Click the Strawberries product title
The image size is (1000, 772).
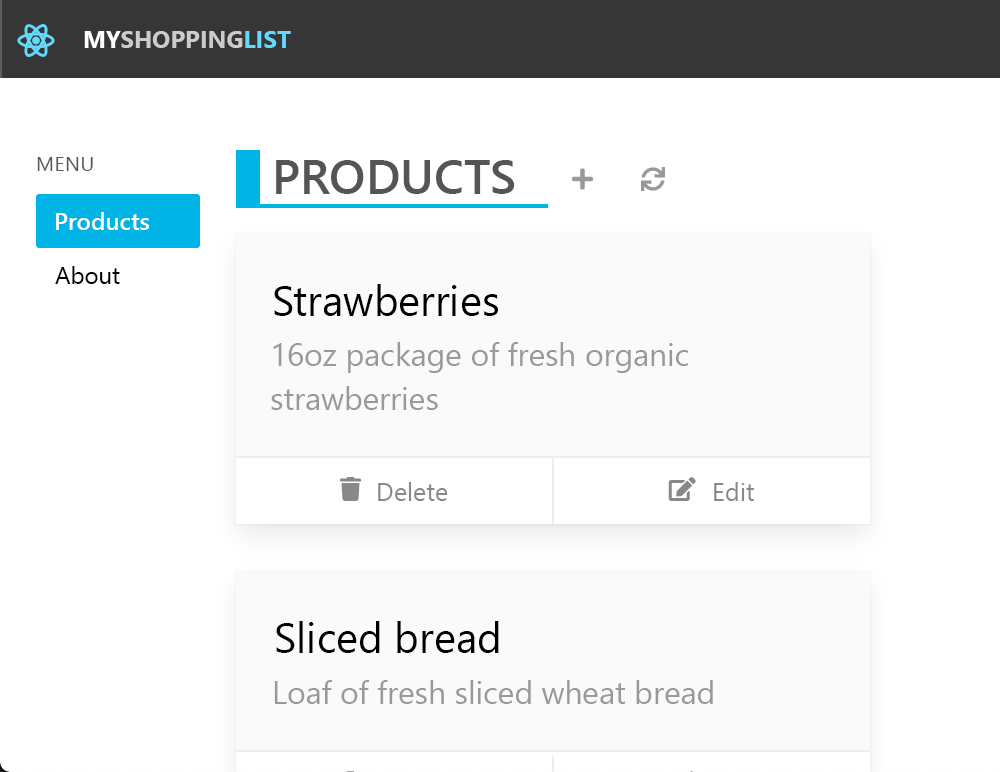coord(385,301)
